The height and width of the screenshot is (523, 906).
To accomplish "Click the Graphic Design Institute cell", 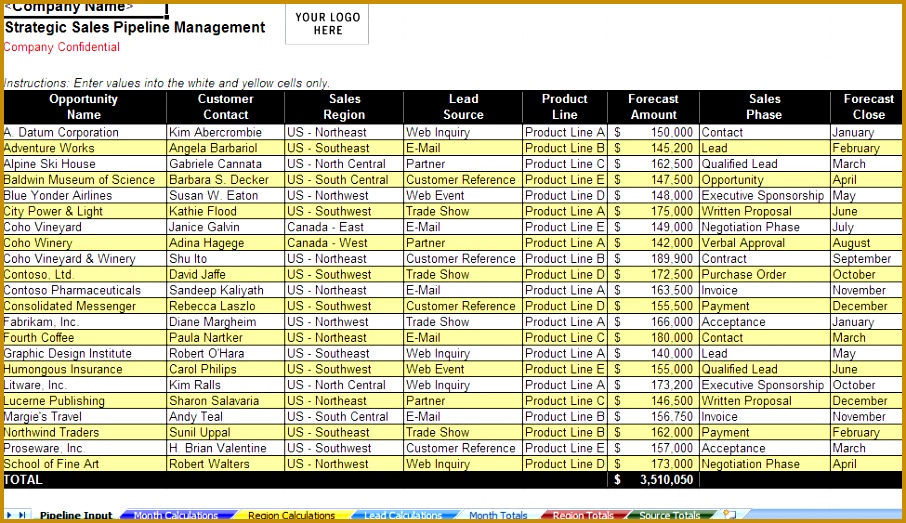I will coord(85,353).
